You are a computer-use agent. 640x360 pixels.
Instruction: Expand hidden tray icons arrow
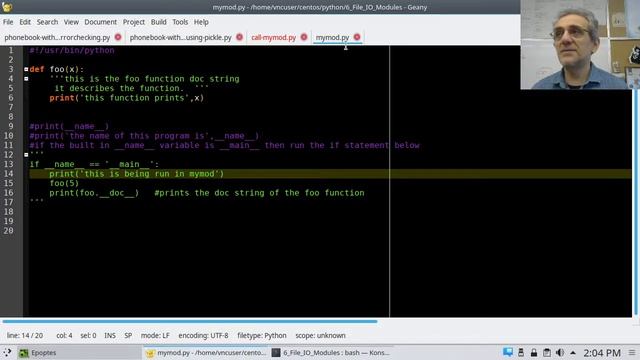pyautogui.click(x=573, y=353)
